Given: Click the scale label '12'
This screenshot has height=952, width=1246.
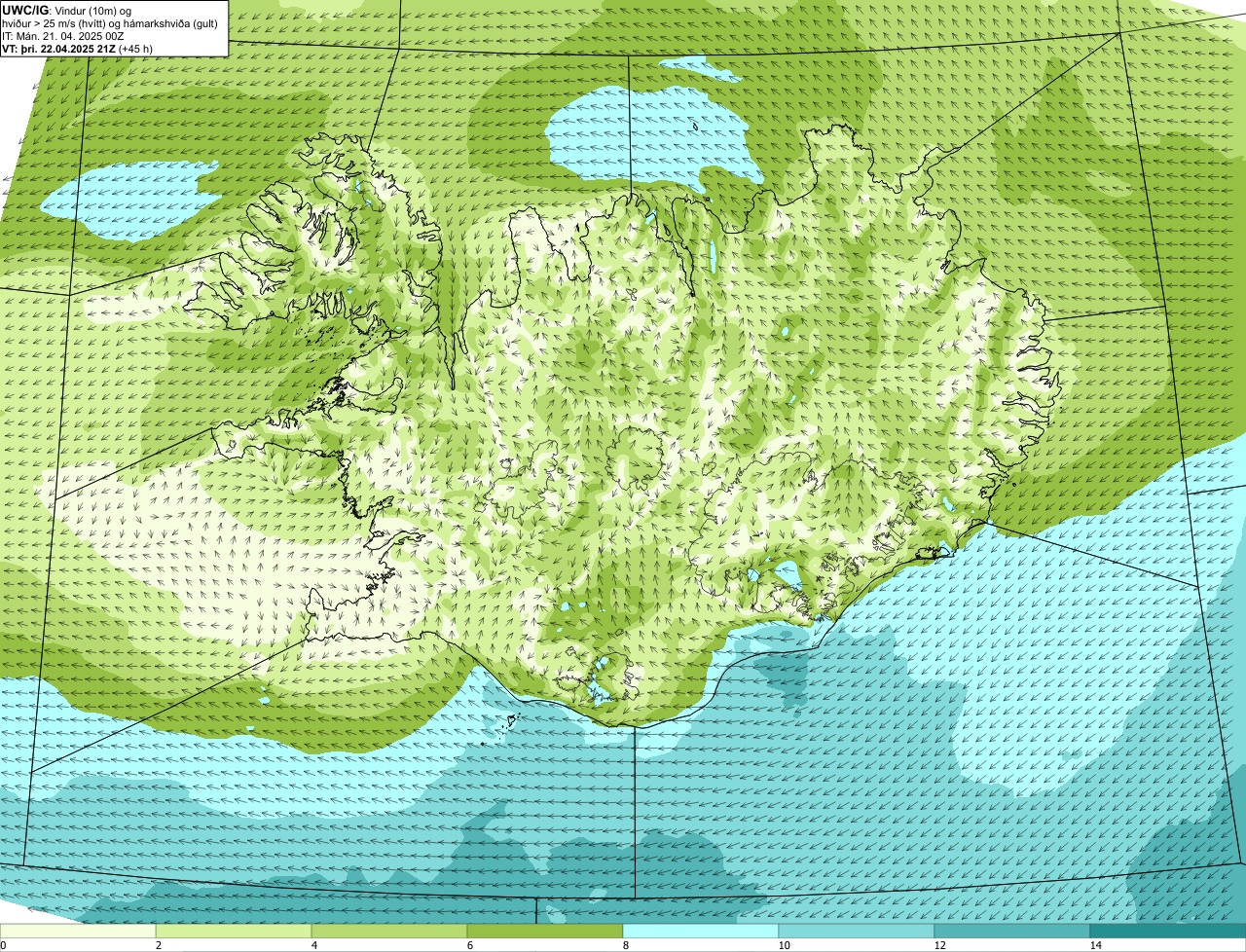Looking at the screenshot, I should point(939,945).
